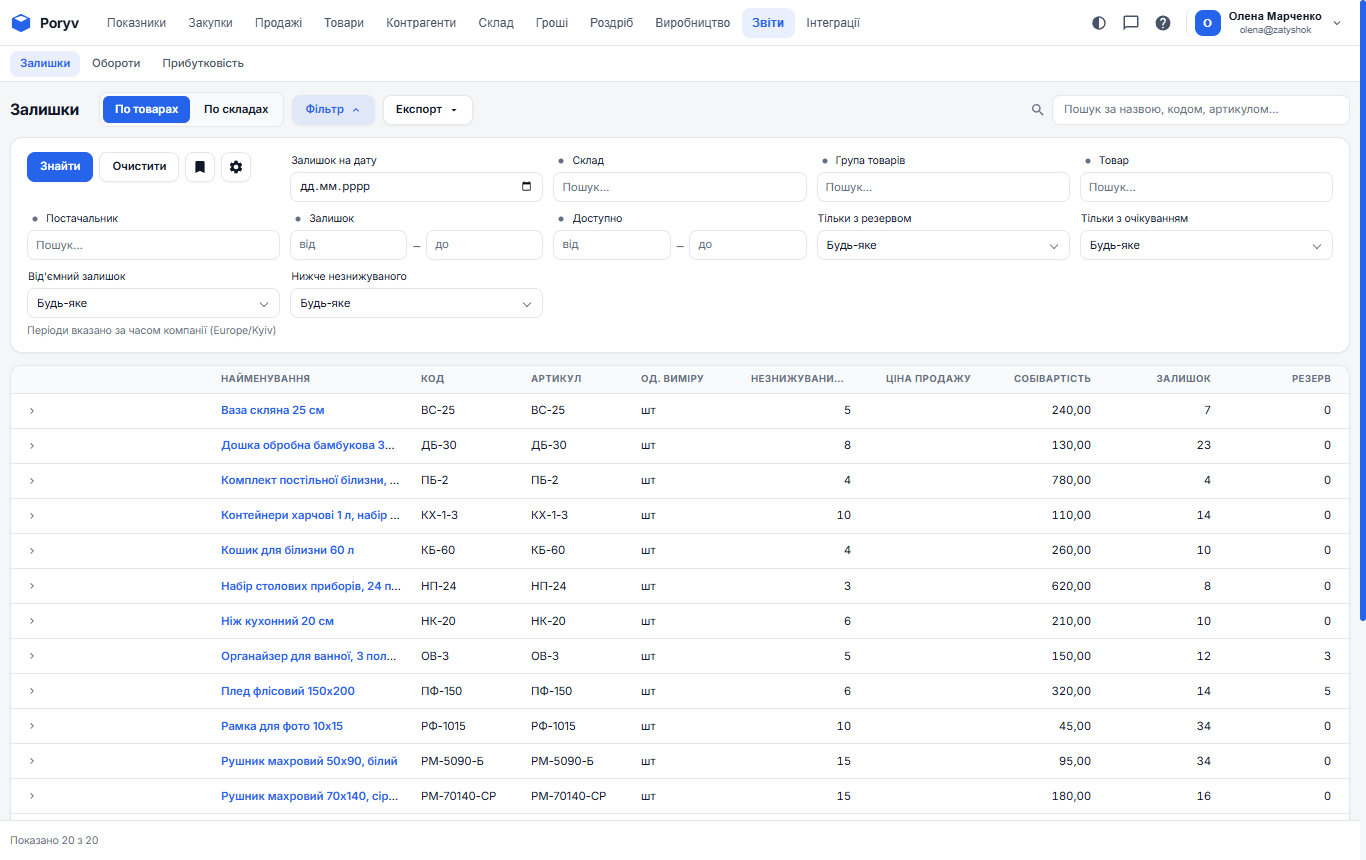Open the help question mark icon

click(x=1163, y=23)
